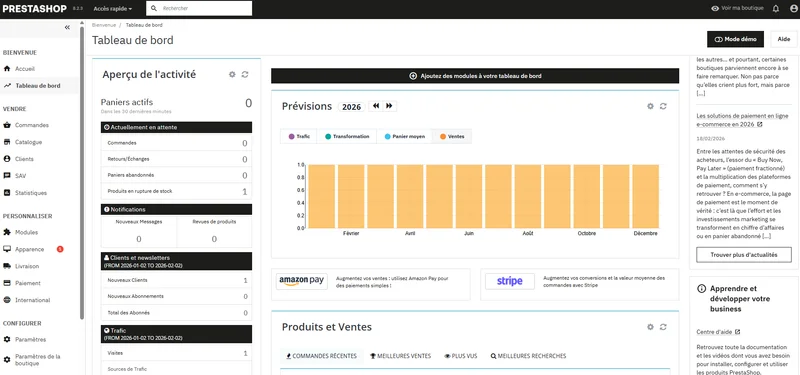
Task: Open Centre d'aide link
Action: tap(718, 332)
